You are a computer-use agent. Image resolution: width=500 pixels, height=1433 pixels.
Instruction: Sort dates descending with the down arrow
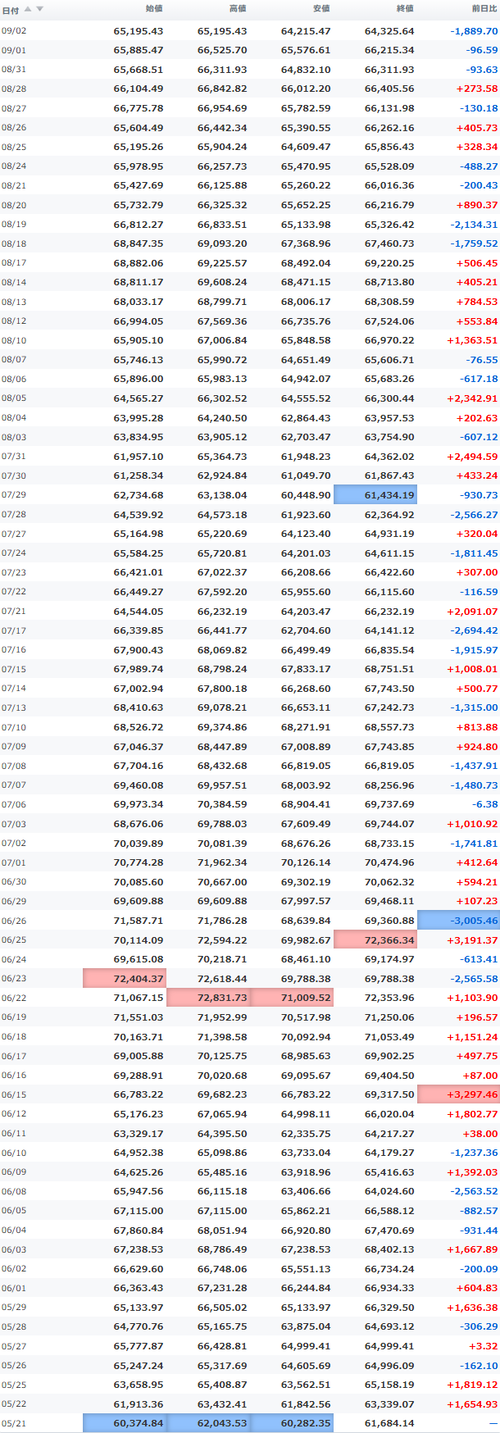(40, 9)
